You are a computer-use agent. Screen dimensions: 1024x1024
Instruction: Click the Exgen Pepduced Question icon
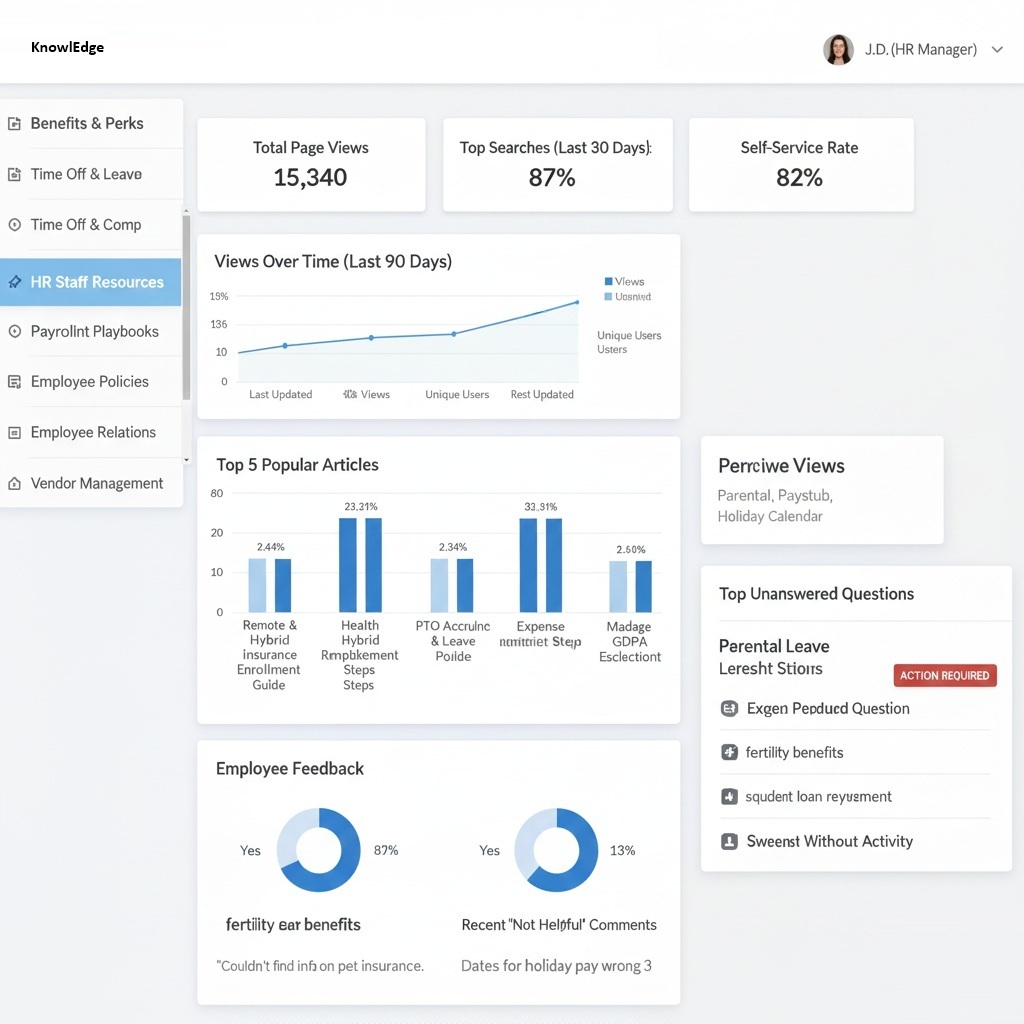[729, 708]
